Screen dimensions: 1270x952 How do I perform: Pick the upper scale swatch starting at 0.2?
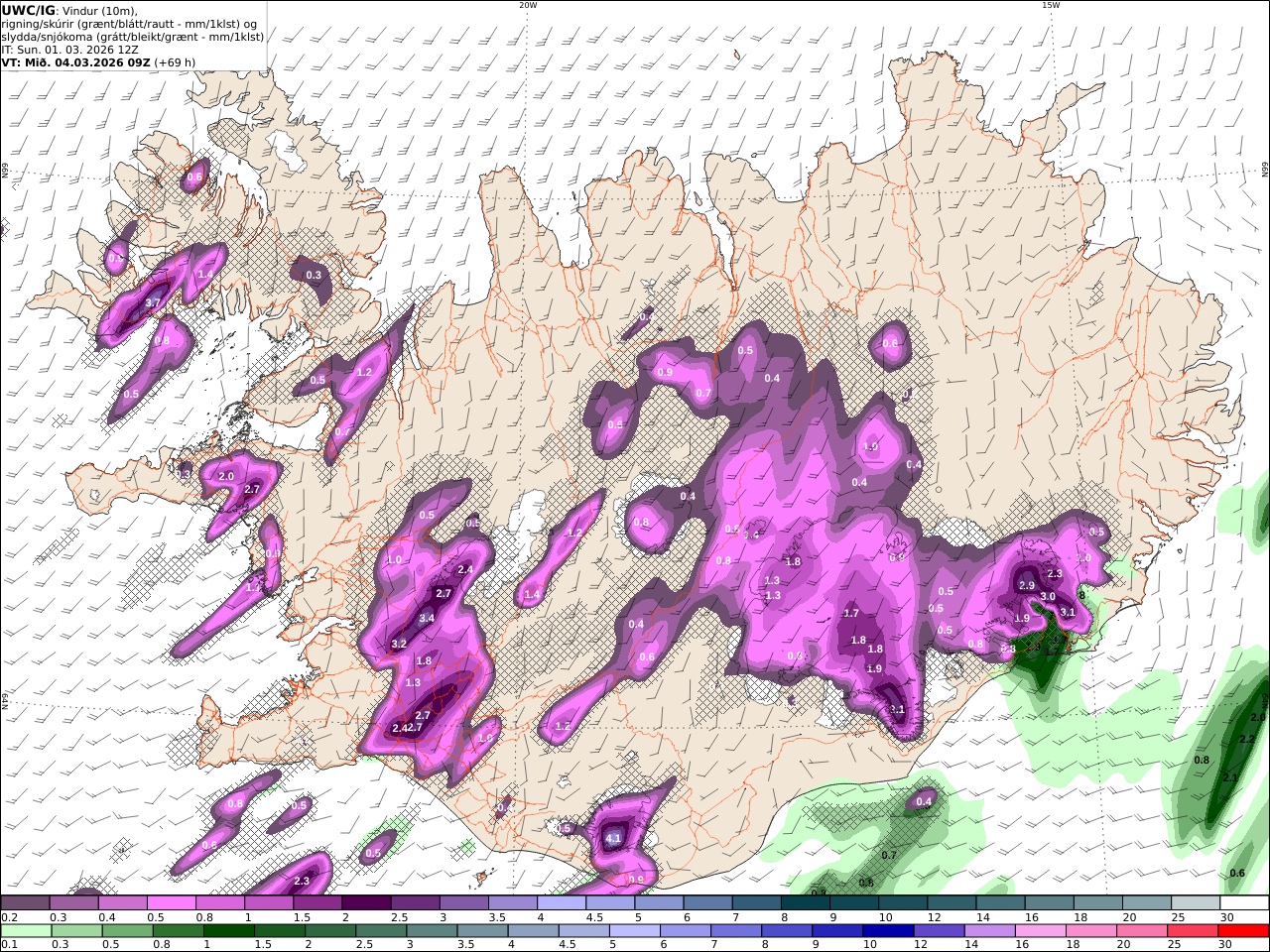tap(26, 903)
